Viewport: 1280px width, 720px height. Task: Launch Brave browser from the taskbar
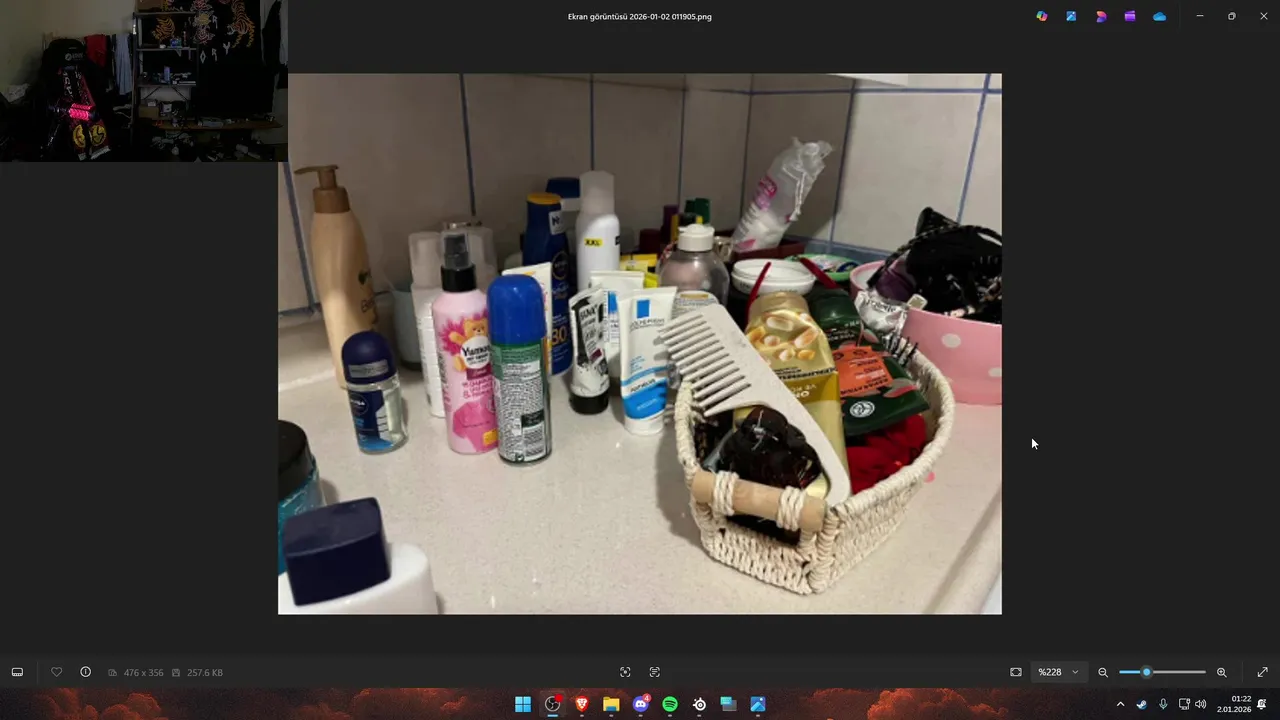[x=582, y=704]
